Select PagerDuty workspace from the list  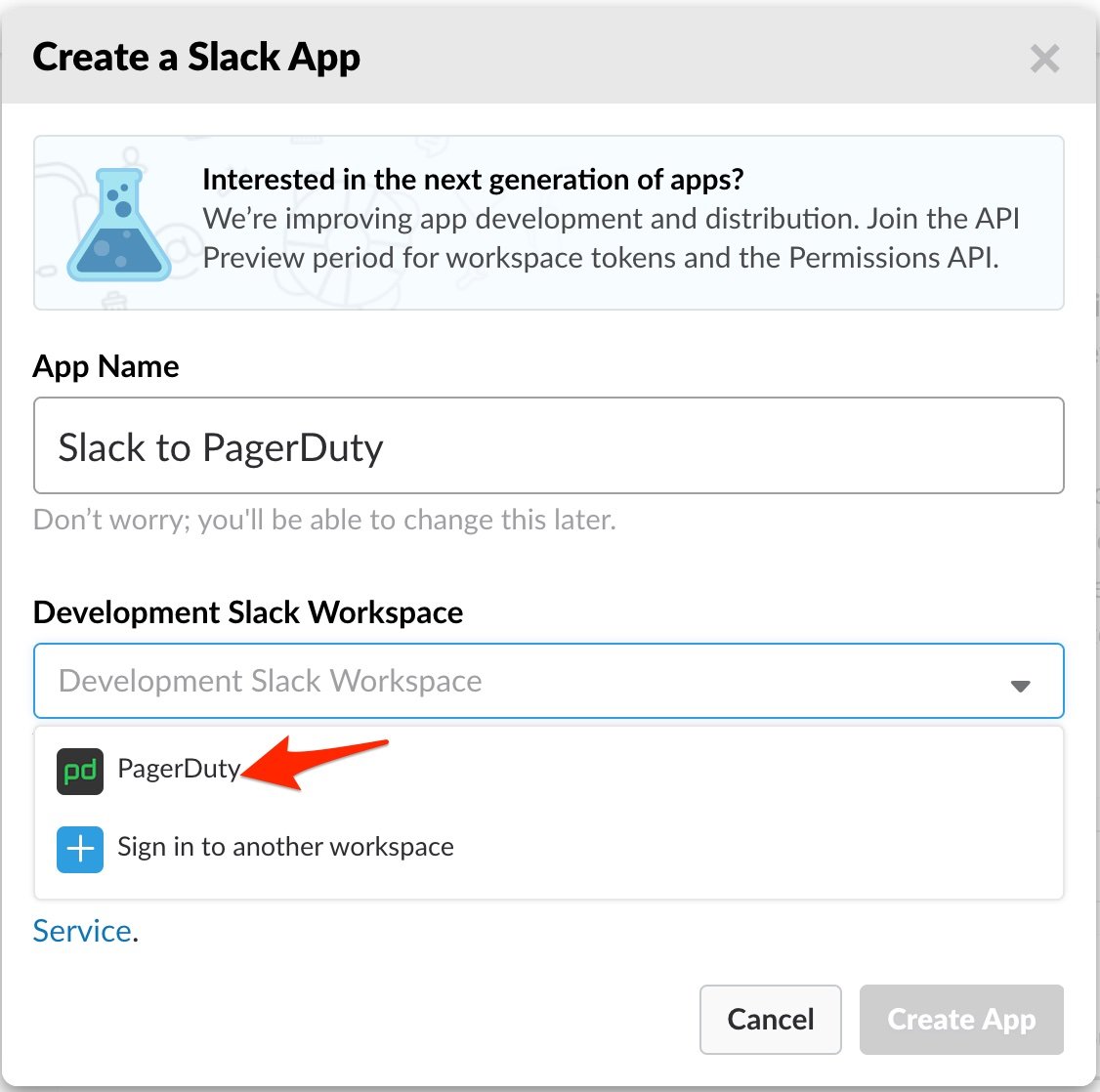[179, 770]
